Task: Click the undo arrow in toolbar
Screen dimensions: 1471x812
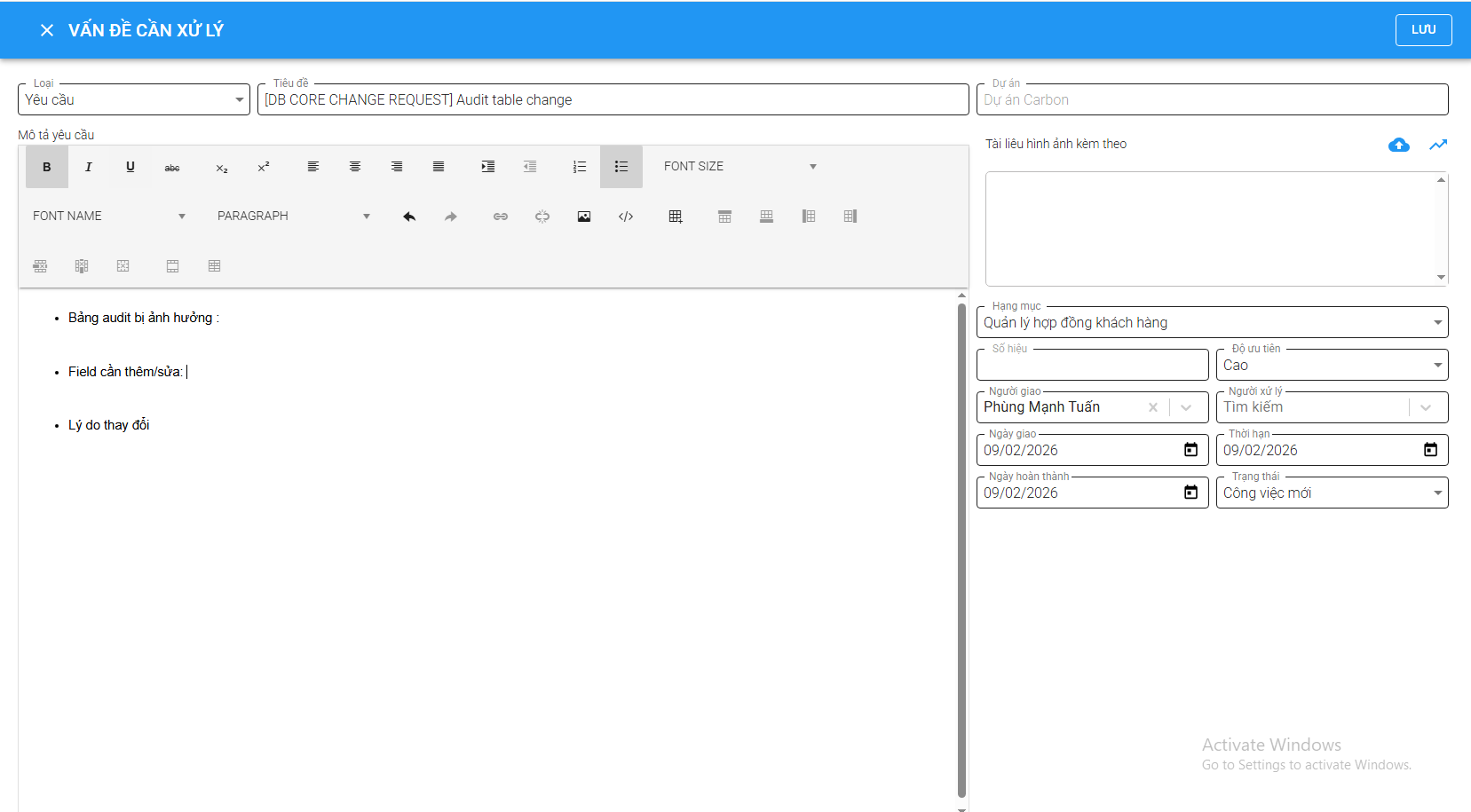Action: 409,217
